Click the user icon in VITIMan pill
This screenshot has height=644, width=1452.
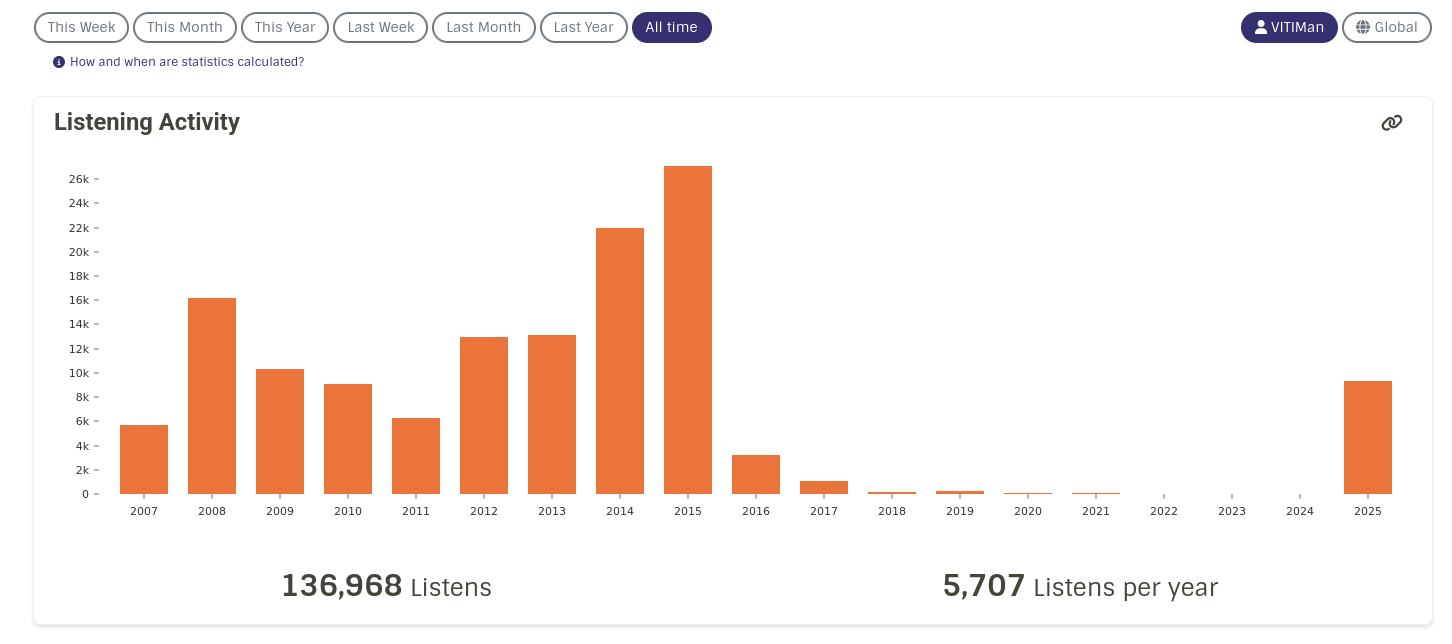point(1261,28)
